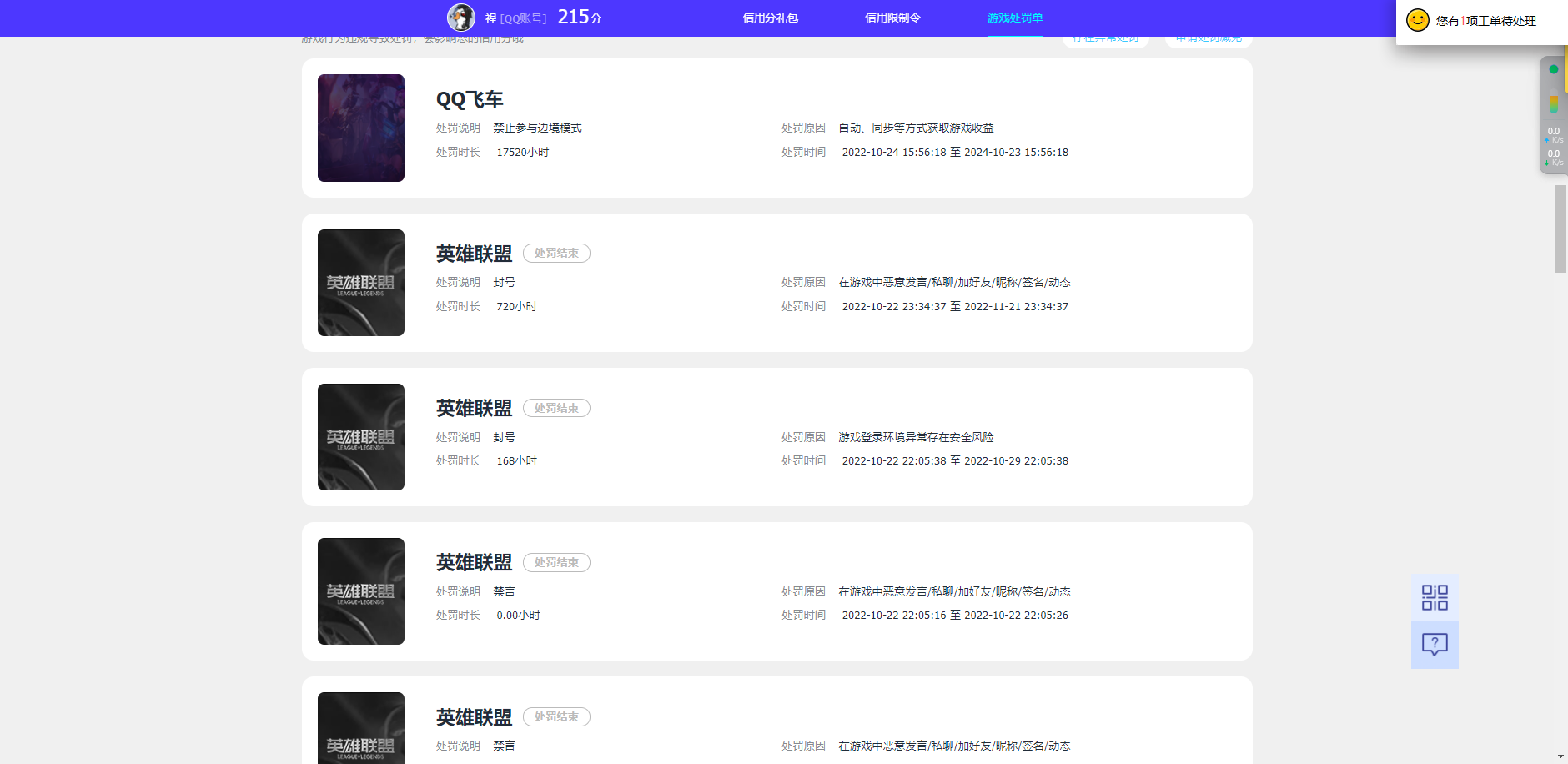Click the 处罚结束 badge on the 720小时 card
Image resolution: width=1568 pixels, height=764 pixels.
556,254
